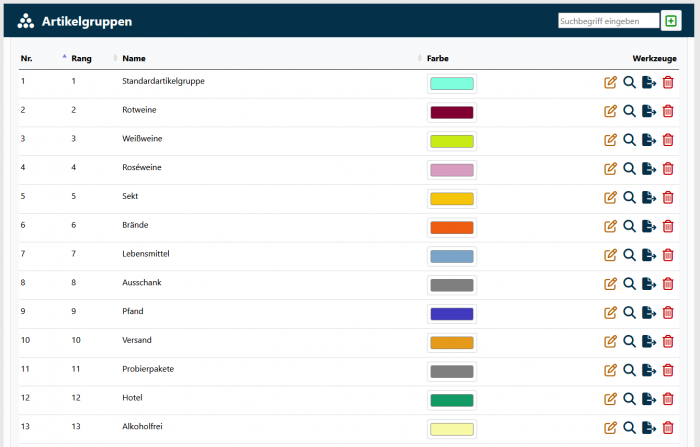The image size is (700, 447).
Task: Sort table by Nr. column
Action: click(27, 59)
